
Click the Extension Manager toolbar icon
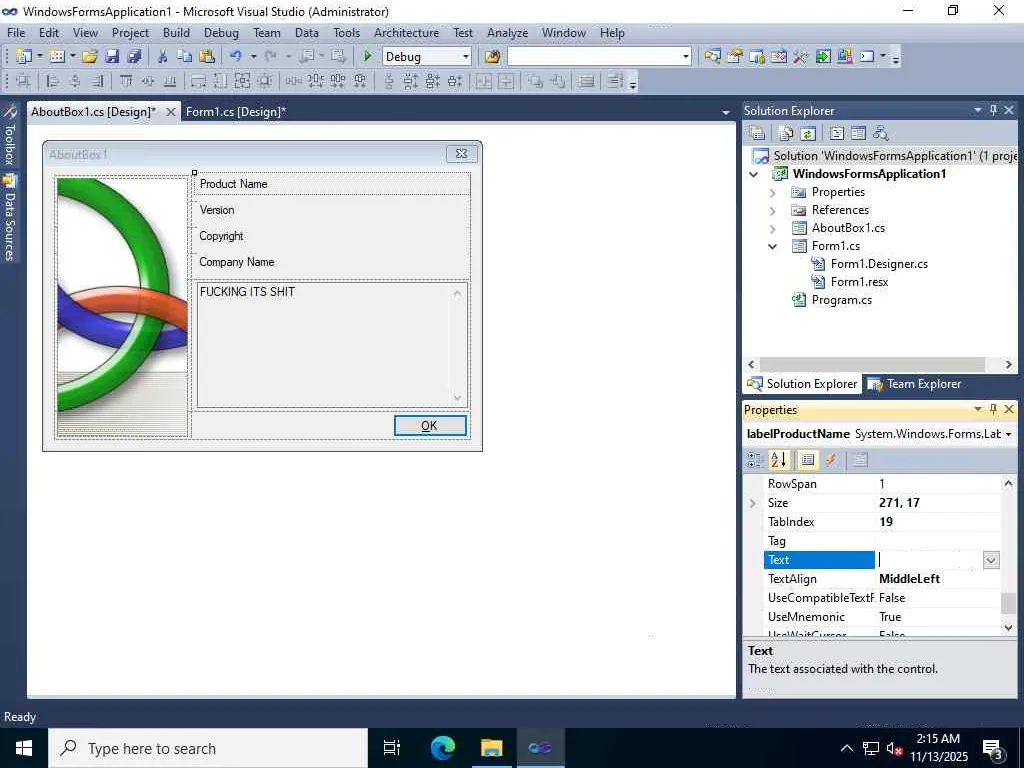click(845, 57)
